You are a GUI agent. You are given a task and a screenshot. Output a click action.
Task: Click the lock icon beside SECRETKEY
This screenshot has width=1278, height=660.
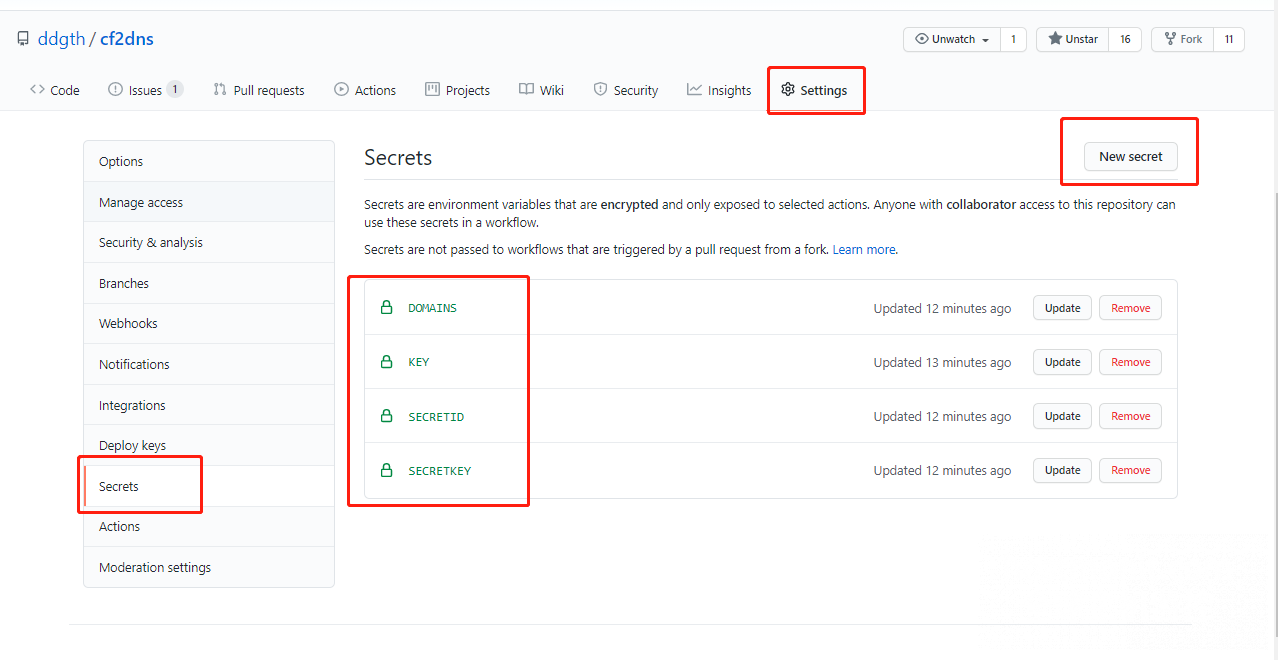pyautogui.click(x=386, y=470)
